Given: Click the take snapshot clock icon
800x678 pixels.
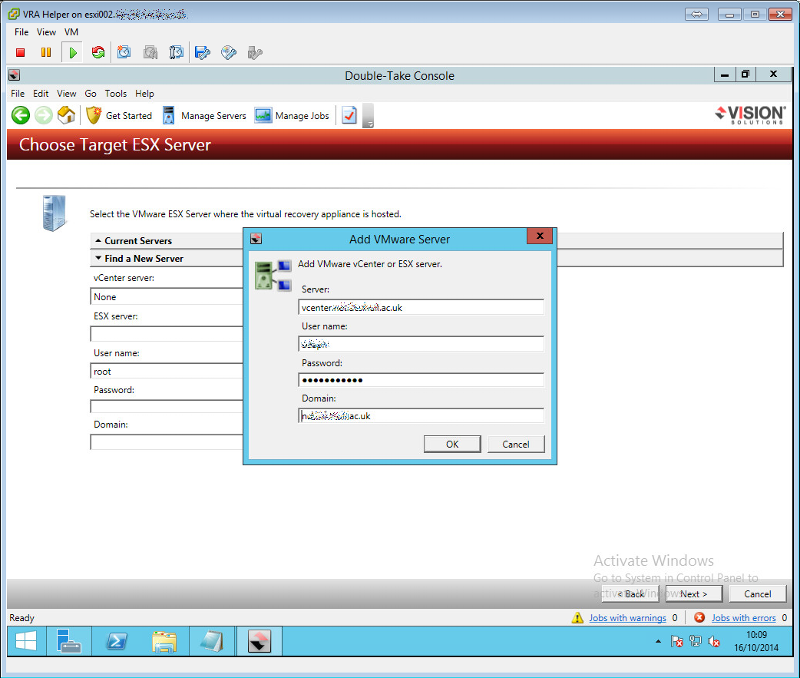Looking at the screenshot, I should (x=124, y=52).
